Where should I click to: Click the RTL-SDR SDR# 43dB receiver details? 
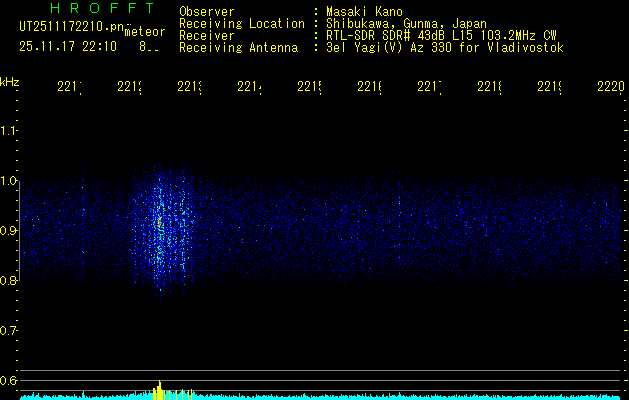coord(441,36)
